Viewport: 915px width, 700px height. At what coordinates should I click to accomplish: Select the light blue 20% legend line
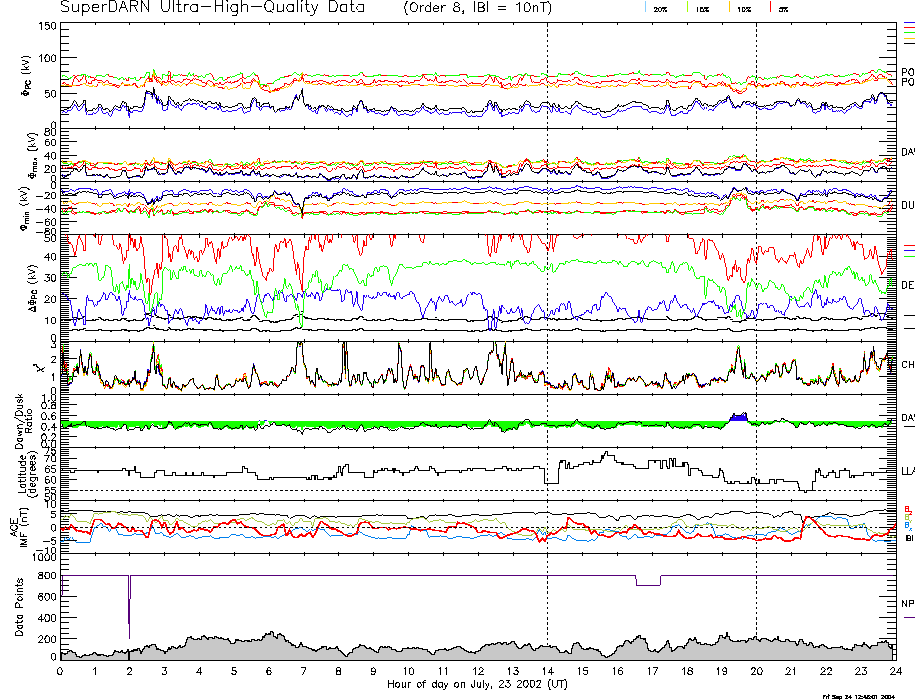[x=645, y=7]
